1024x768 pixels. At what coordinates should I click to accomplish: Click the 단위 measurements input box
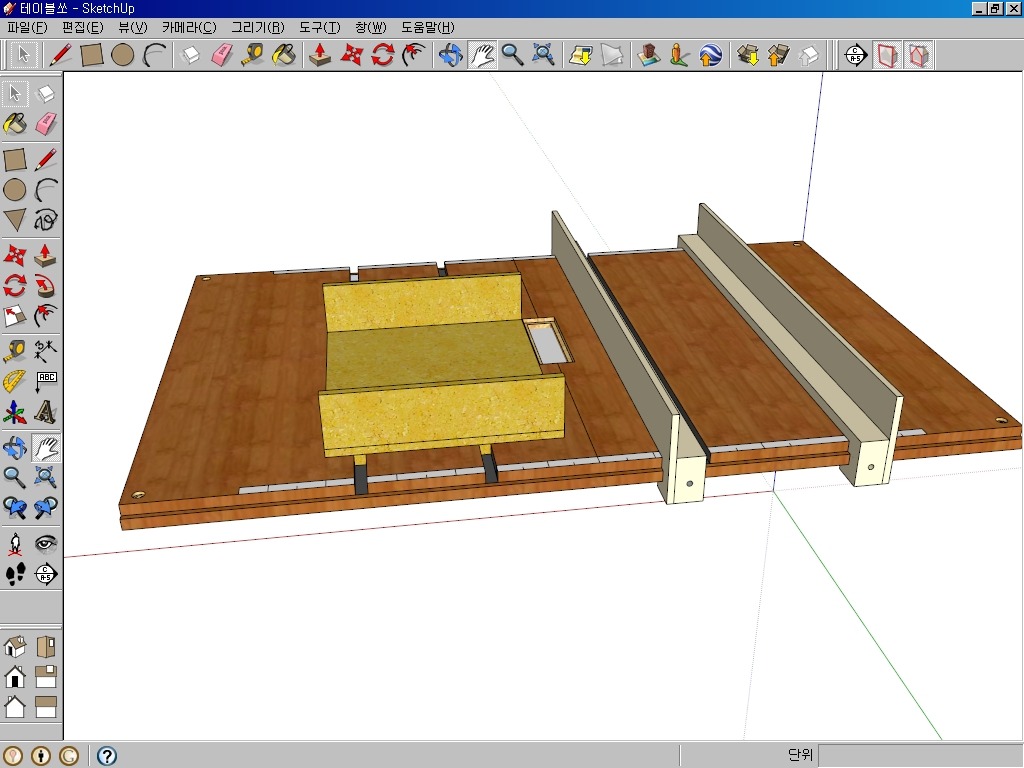pos(918,756)
